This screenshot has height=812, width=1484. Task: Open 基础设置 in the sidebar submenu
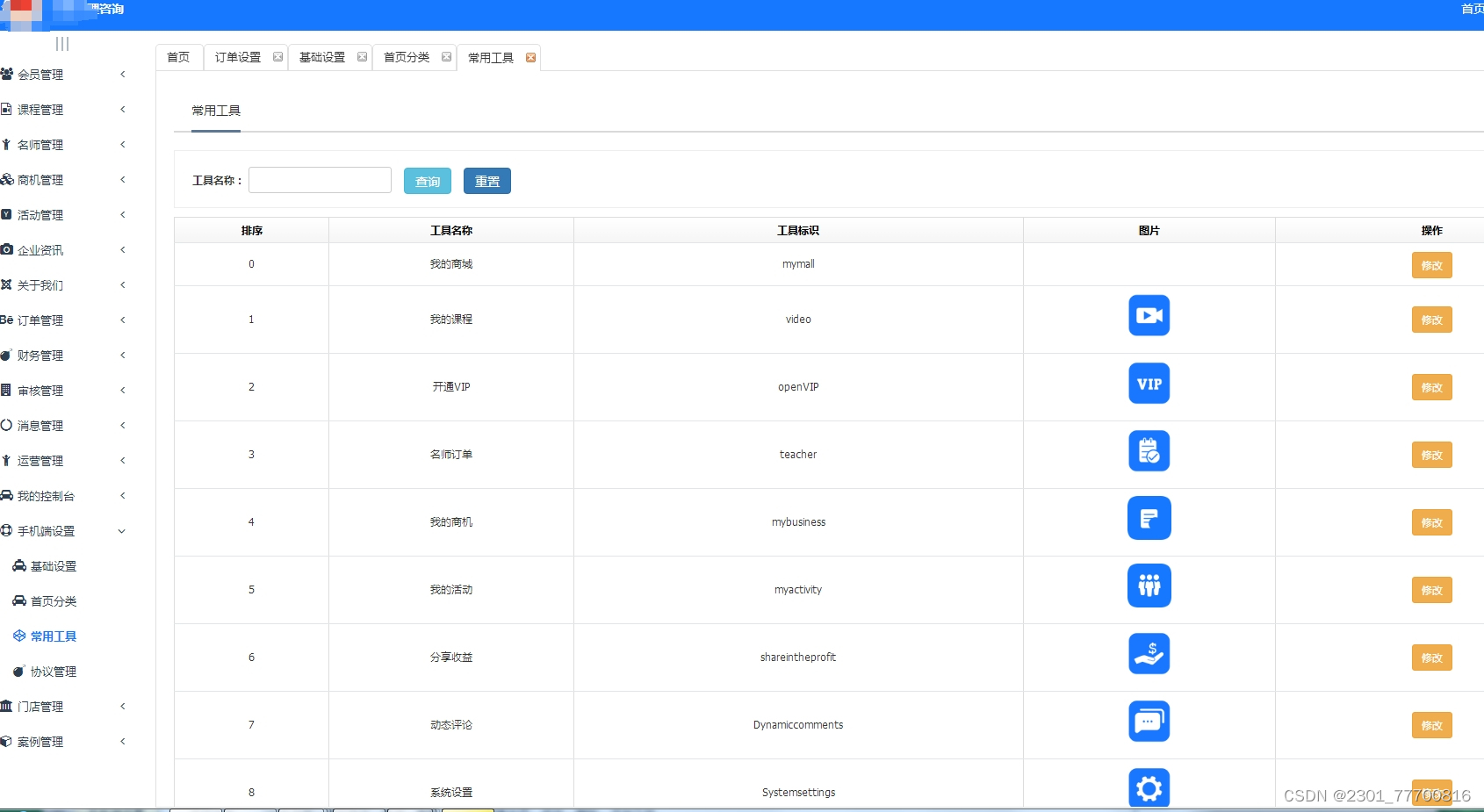pos(54,566)
